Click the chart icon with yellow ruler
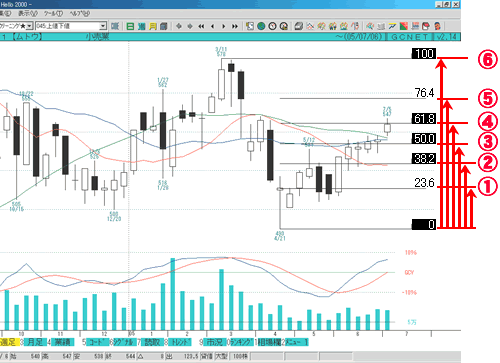 344,26
